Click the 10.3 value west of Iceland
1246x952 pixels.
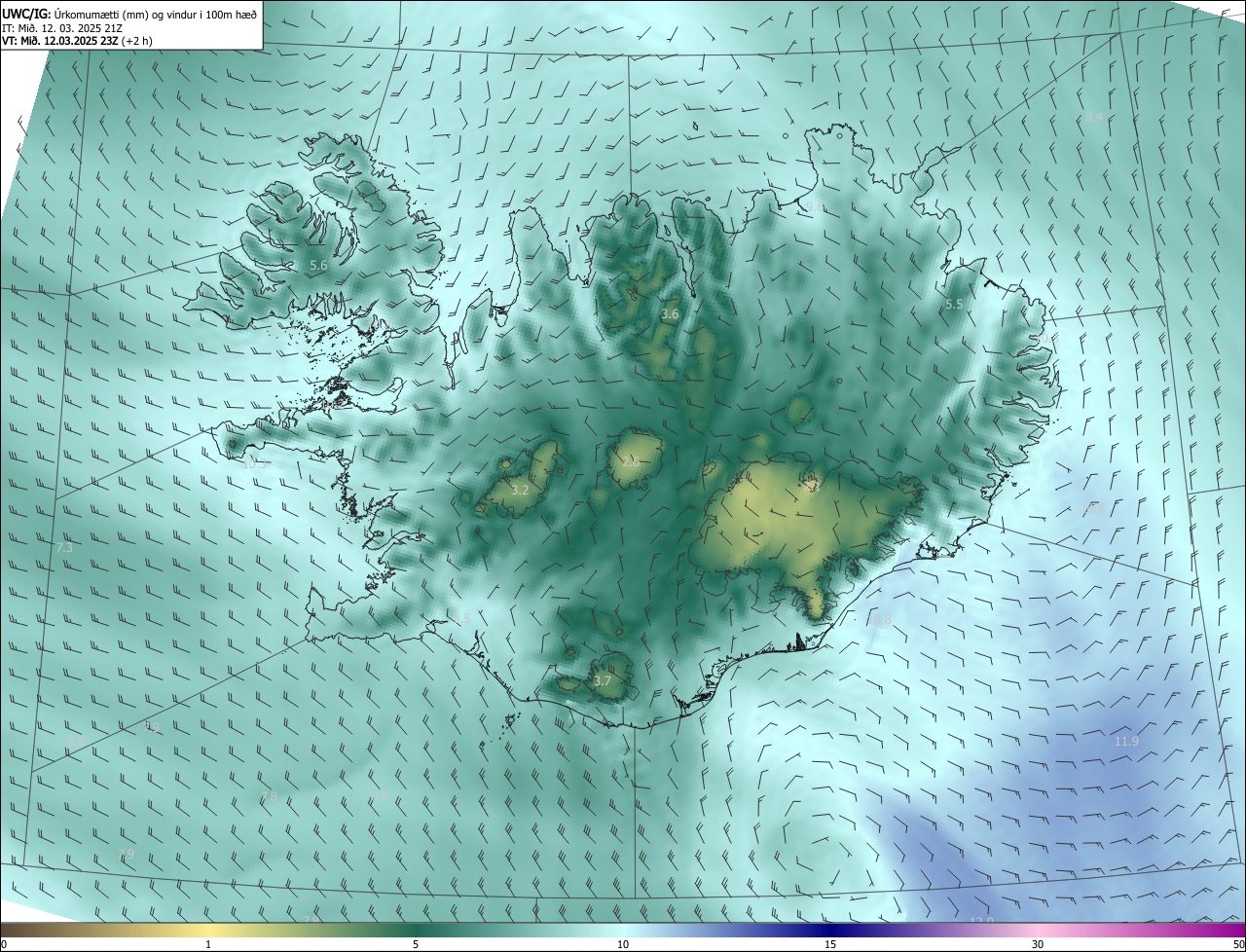pyautogui.click(x=253, y=464)
